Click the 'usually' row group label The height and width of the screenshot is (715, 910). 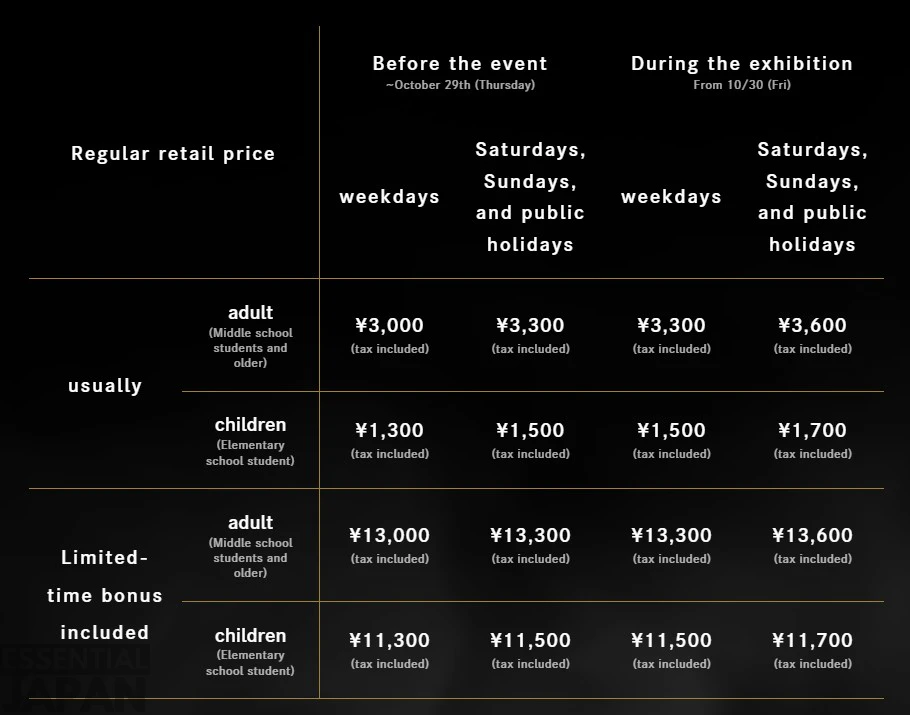point(105,385)
